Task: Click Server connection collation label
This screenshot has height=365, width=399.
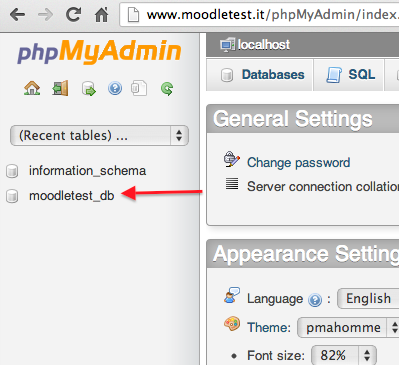Action: click(x=323, y=186)
